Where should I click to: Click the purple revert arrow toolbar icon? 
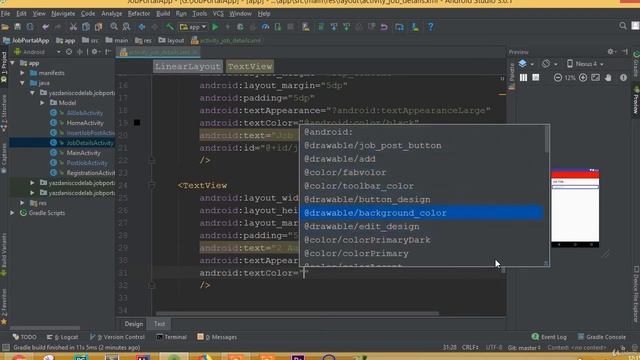coord(384,27)
